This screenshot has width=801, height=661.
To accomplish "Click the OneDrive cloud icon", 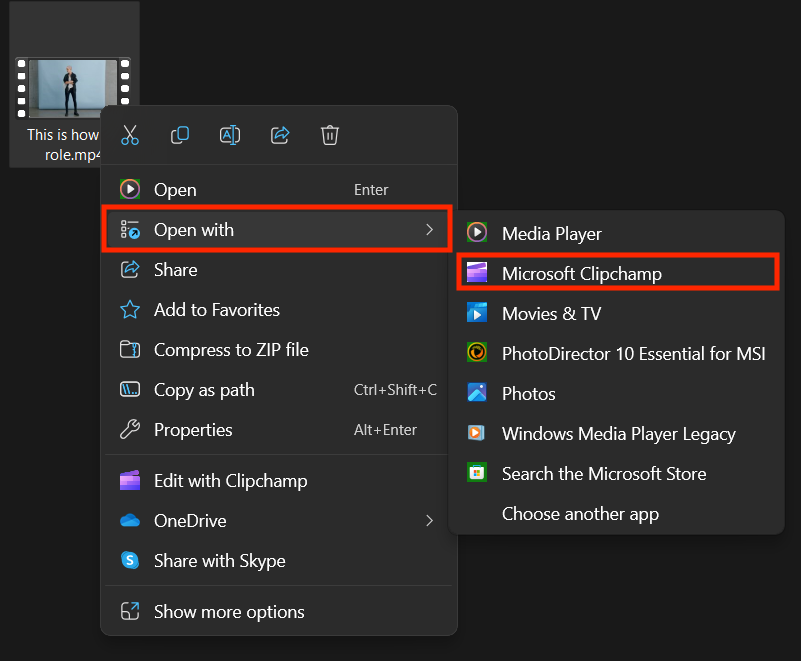I will click(x=130, y=520).
